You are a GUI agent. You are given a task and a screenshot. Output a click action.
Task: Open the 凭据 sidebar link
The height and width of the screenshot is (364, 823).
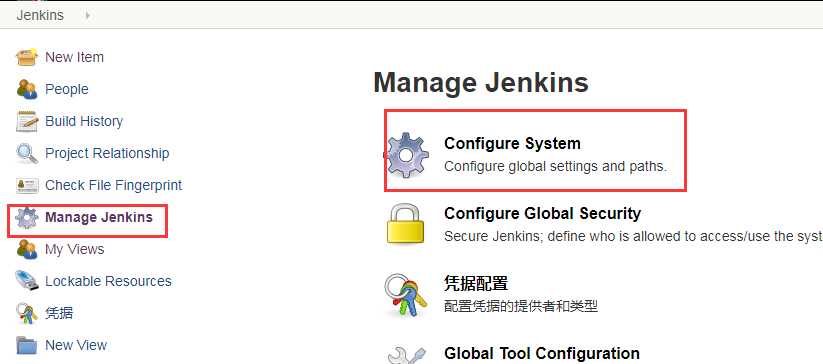[x=59, y=313]
